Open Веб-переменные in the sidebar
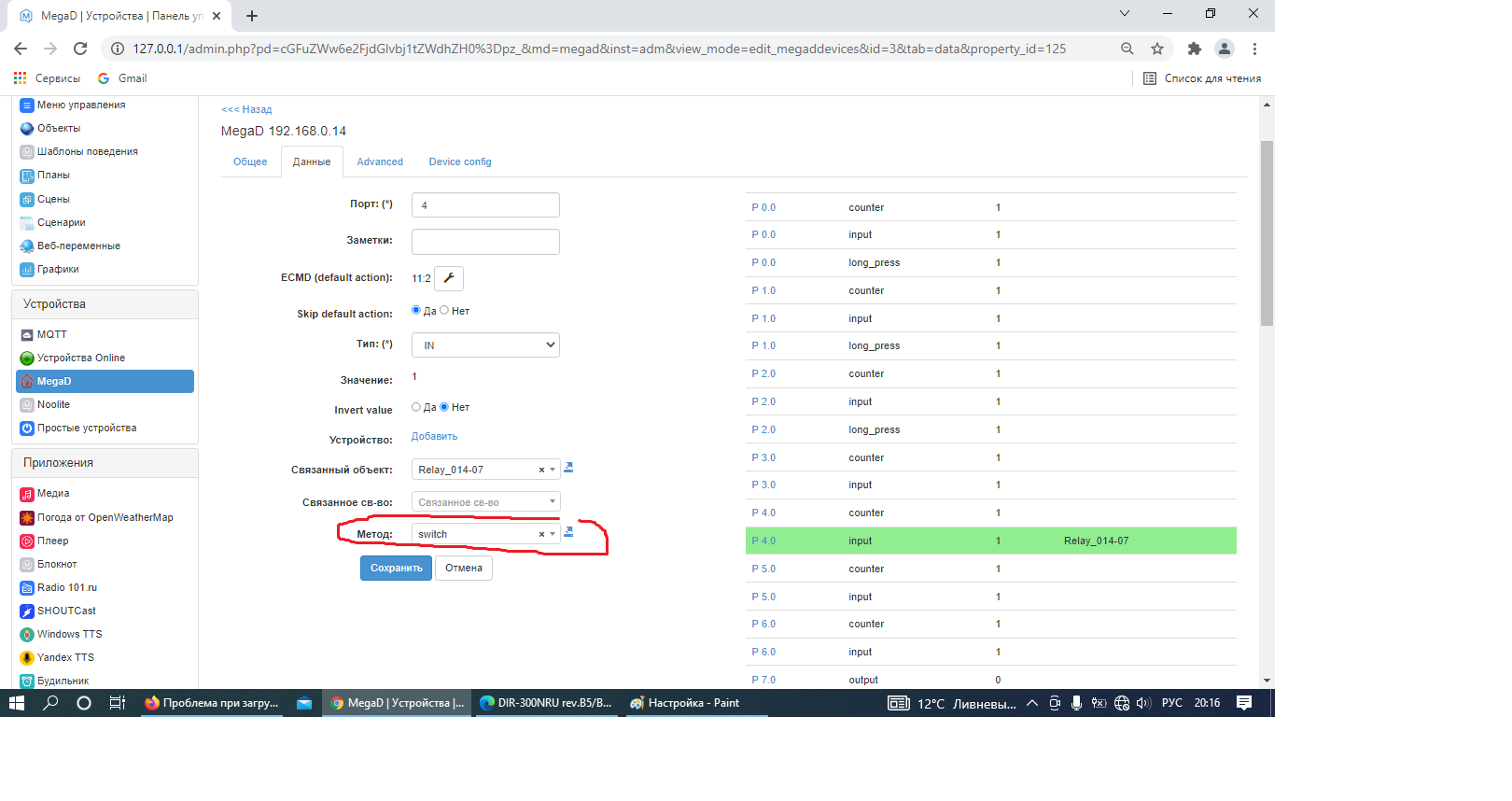Screen dimensions: 1512x801 [78, 246]
